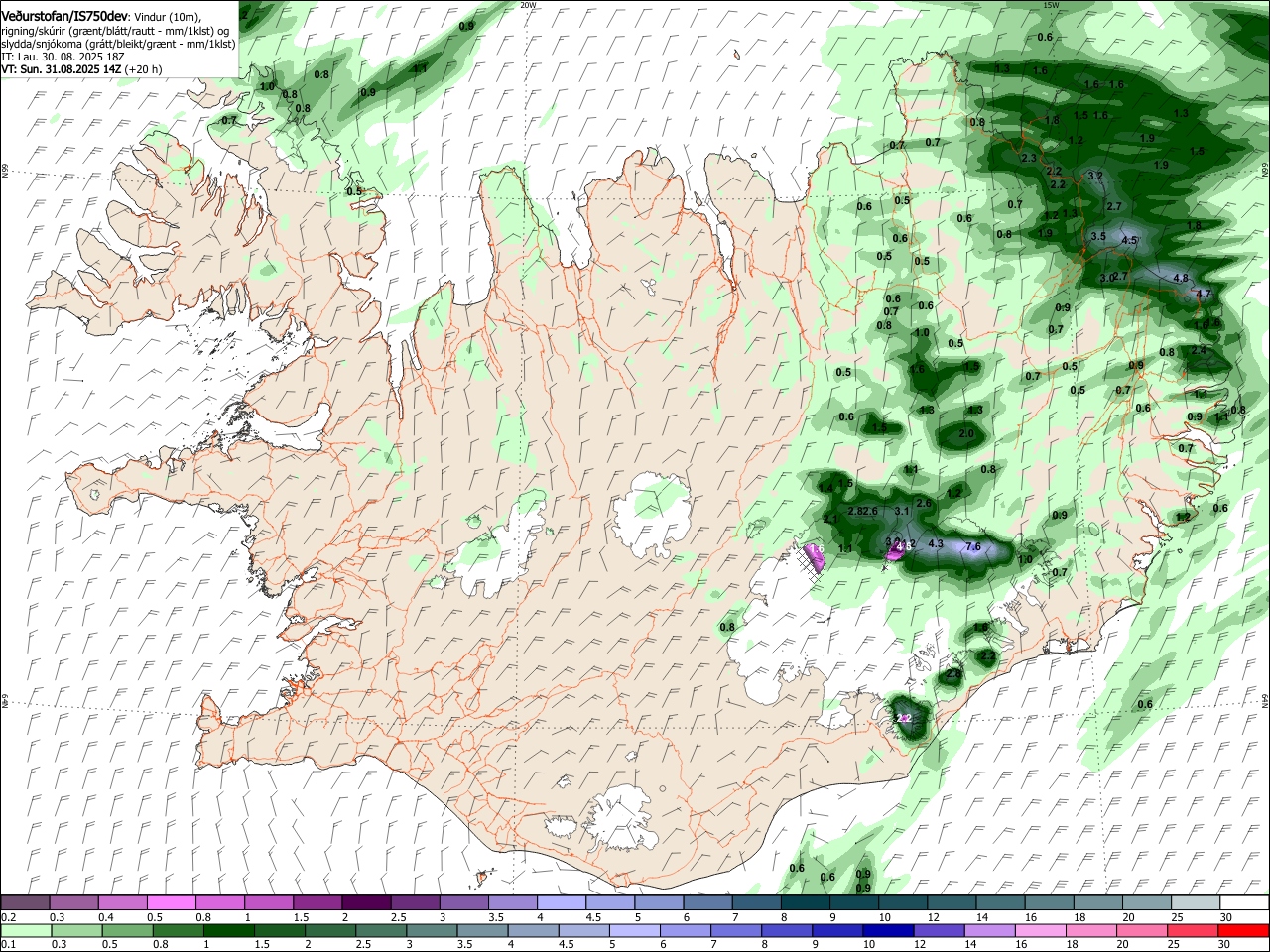Click the 4.3 value beside 7.6
The image size is (1270, 952).
(x=936, y=543)
